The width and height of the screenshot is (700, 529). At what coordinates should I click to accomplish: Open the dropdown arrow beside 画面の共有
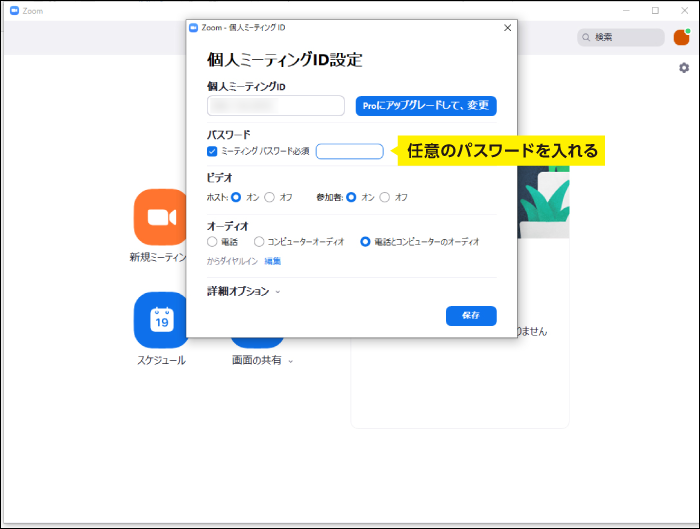click(291, 361)
